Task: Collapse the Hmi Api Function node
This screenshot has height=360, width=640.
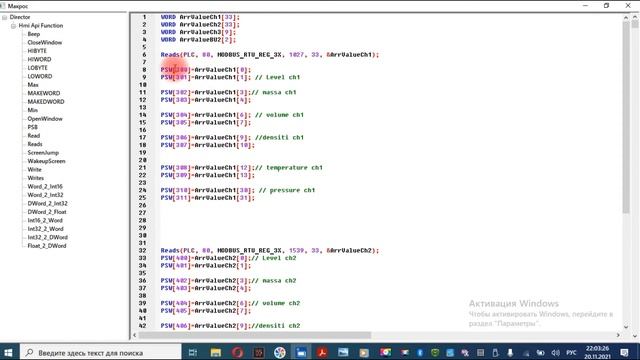Action: 13,26
